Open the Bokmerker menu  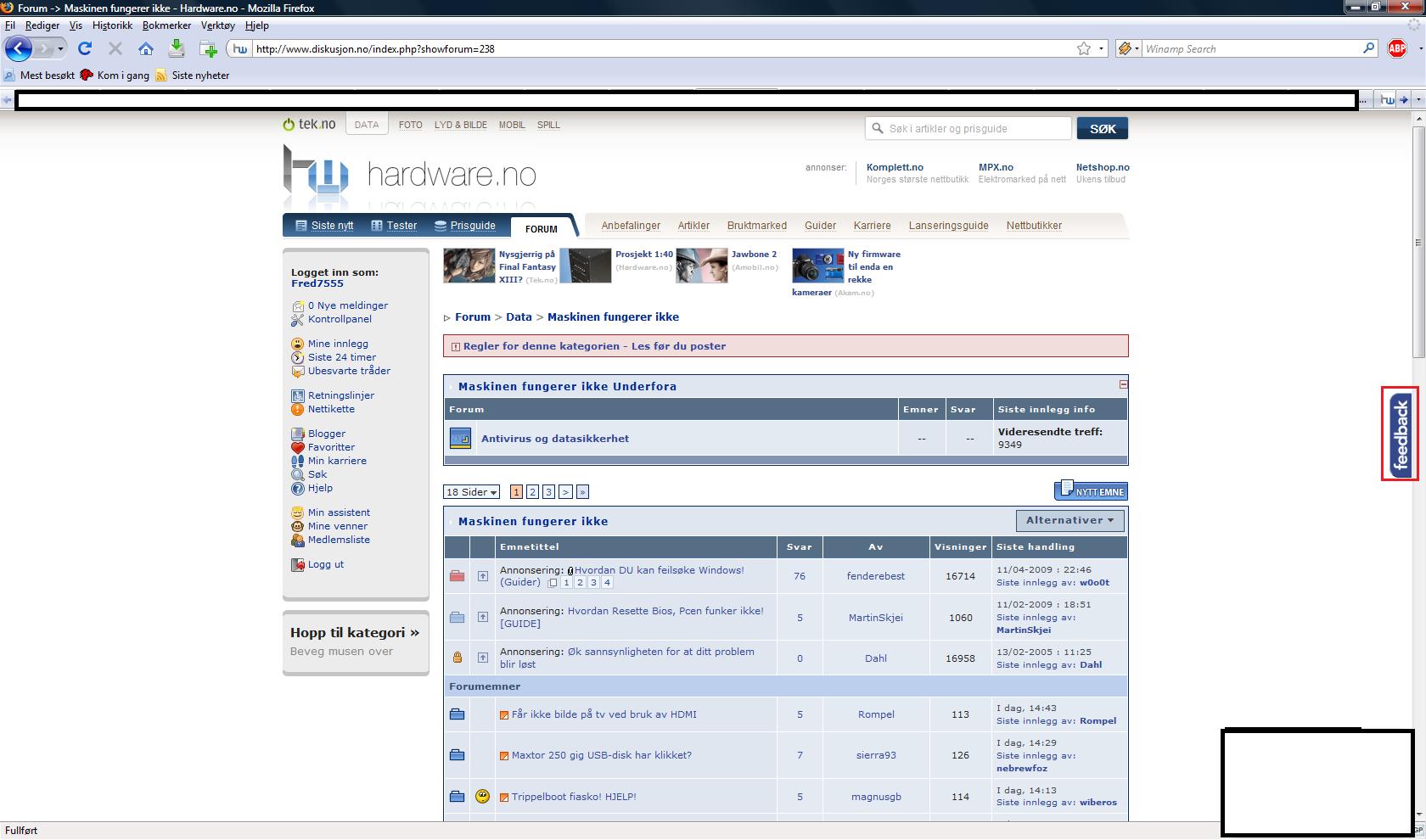pyautogui.click(x=166, y=25)
